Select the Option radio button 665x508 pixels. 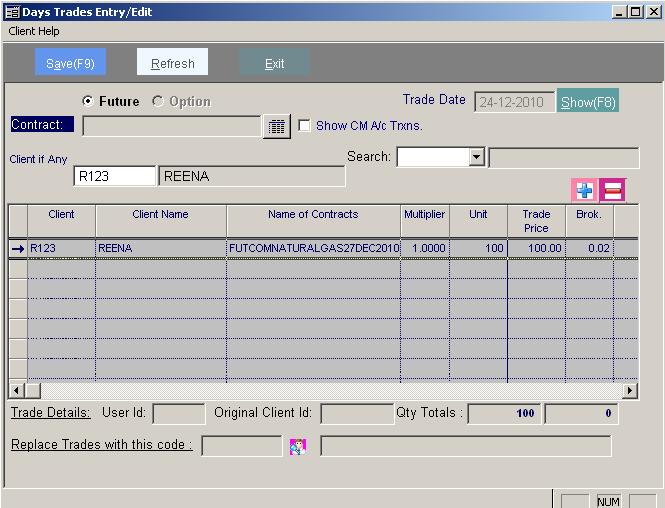point(158,101)
